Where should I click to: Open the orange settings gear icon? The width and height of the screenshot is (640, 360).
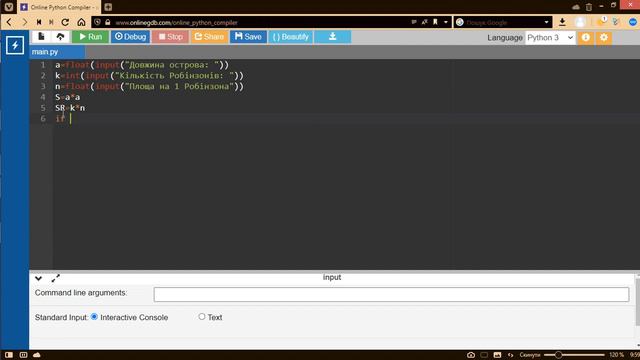click(604, 38)
